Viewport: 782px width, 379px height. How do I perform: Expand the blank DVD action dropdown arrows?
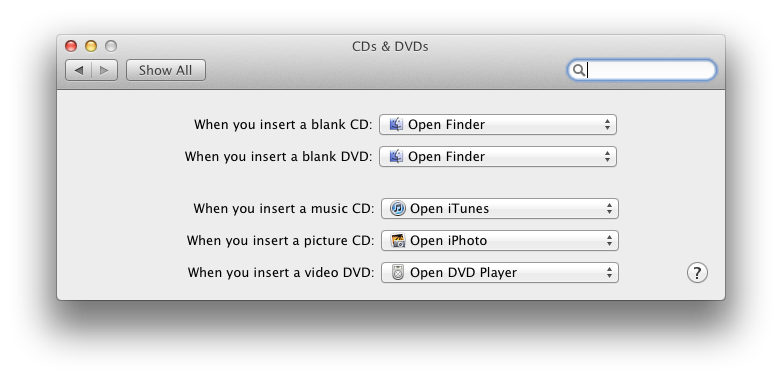tap(607, 157)
